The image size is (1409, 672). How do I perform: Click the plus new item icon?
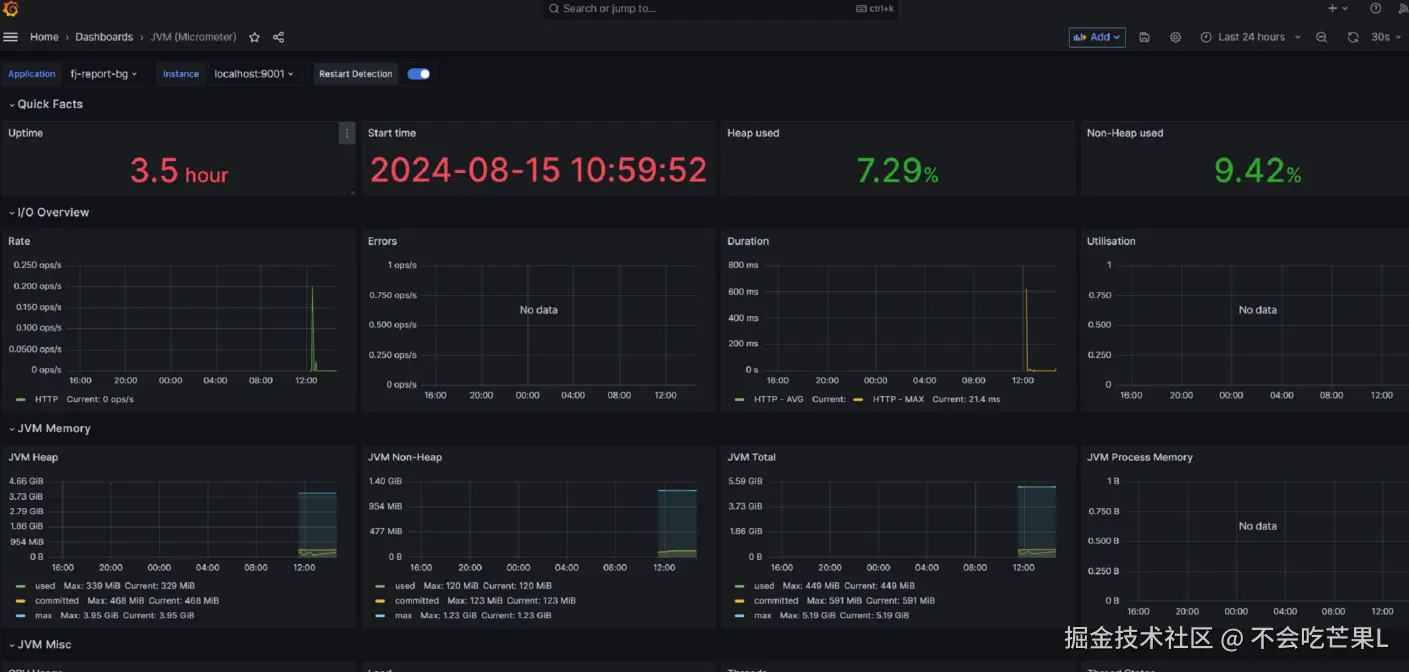coord(1337,8)
